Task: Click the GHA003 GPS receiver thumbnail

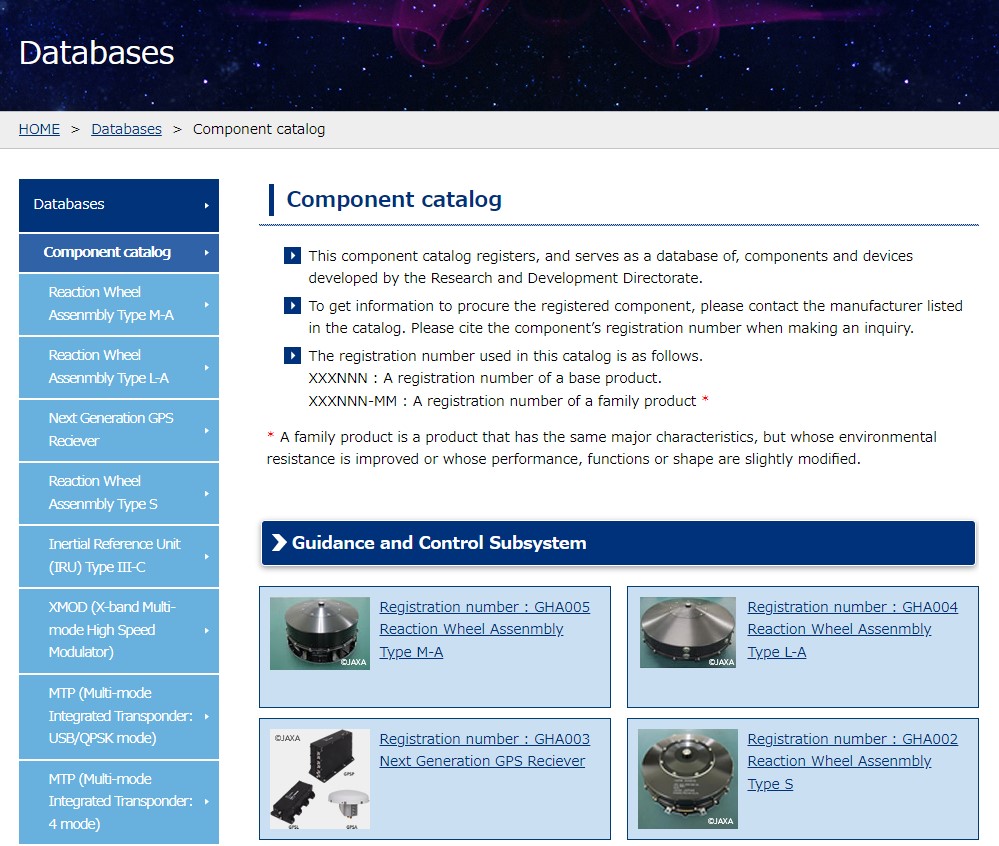Action: [320, 779]
